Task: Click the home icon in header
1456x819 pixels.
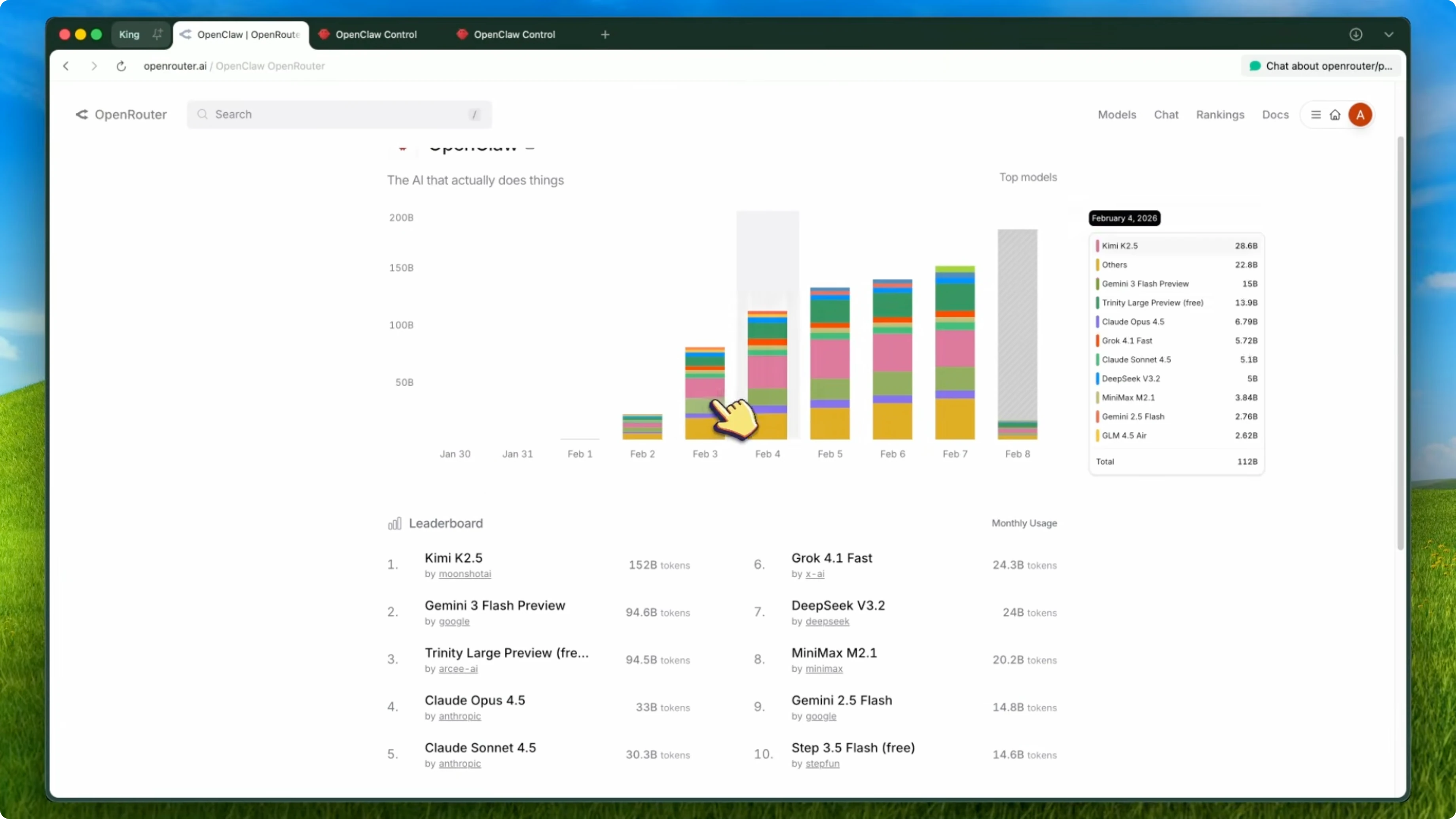Action: pos(1335,115)
